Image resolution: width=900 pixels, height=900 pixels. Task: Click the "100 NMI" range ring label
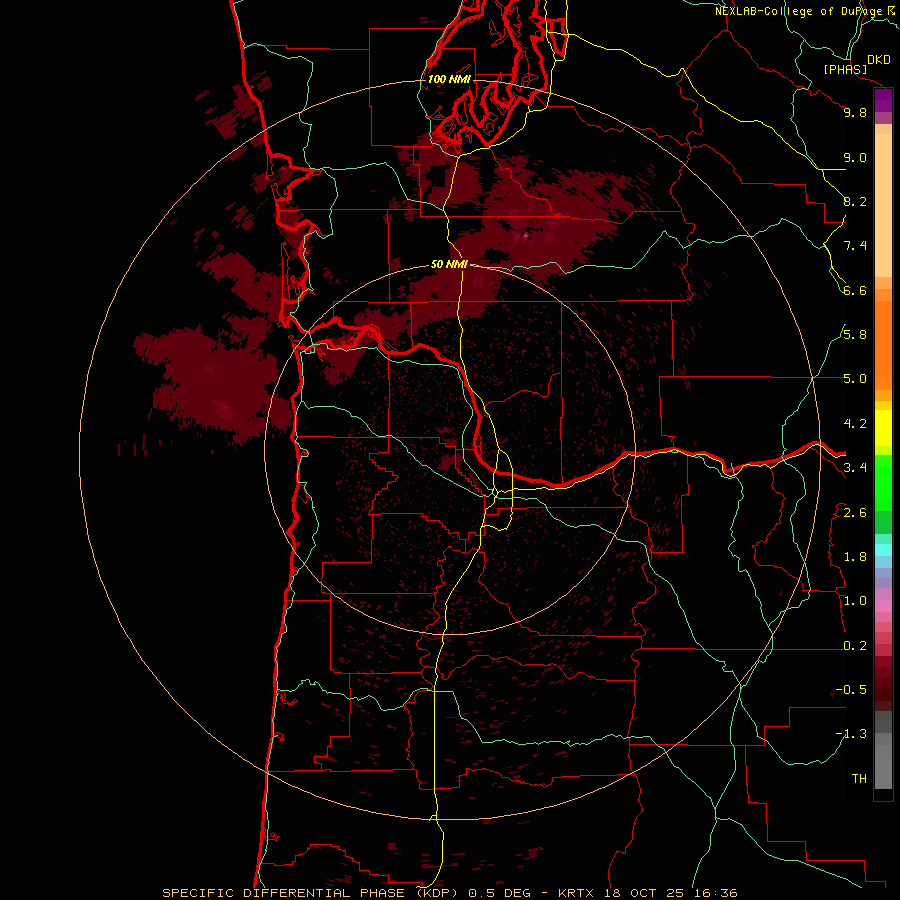(449, 79)
